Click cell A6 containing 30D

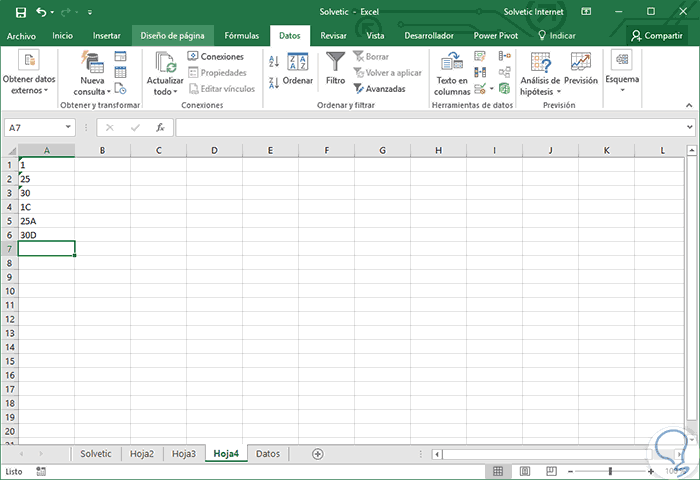(x=46, y=235)
